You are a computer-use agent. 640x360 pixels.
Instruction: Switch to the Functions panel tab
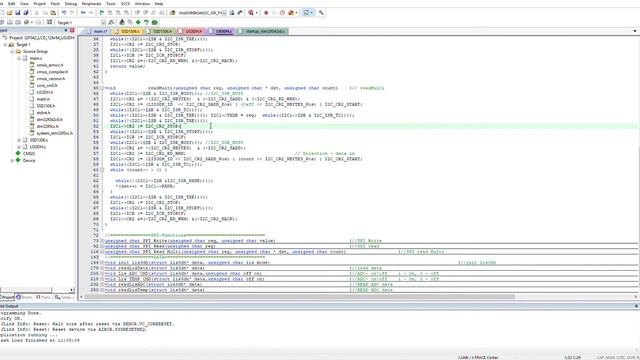44,297
